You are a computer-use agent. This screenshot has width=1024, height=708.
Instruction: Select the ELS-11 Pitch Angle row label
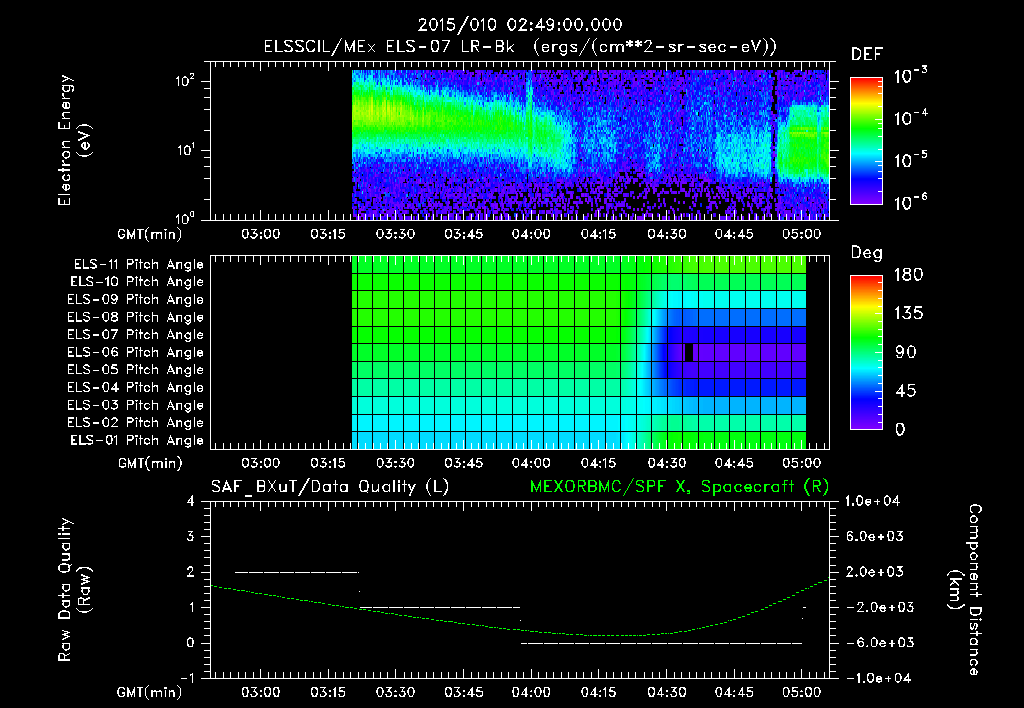click(x=138, y=265)
